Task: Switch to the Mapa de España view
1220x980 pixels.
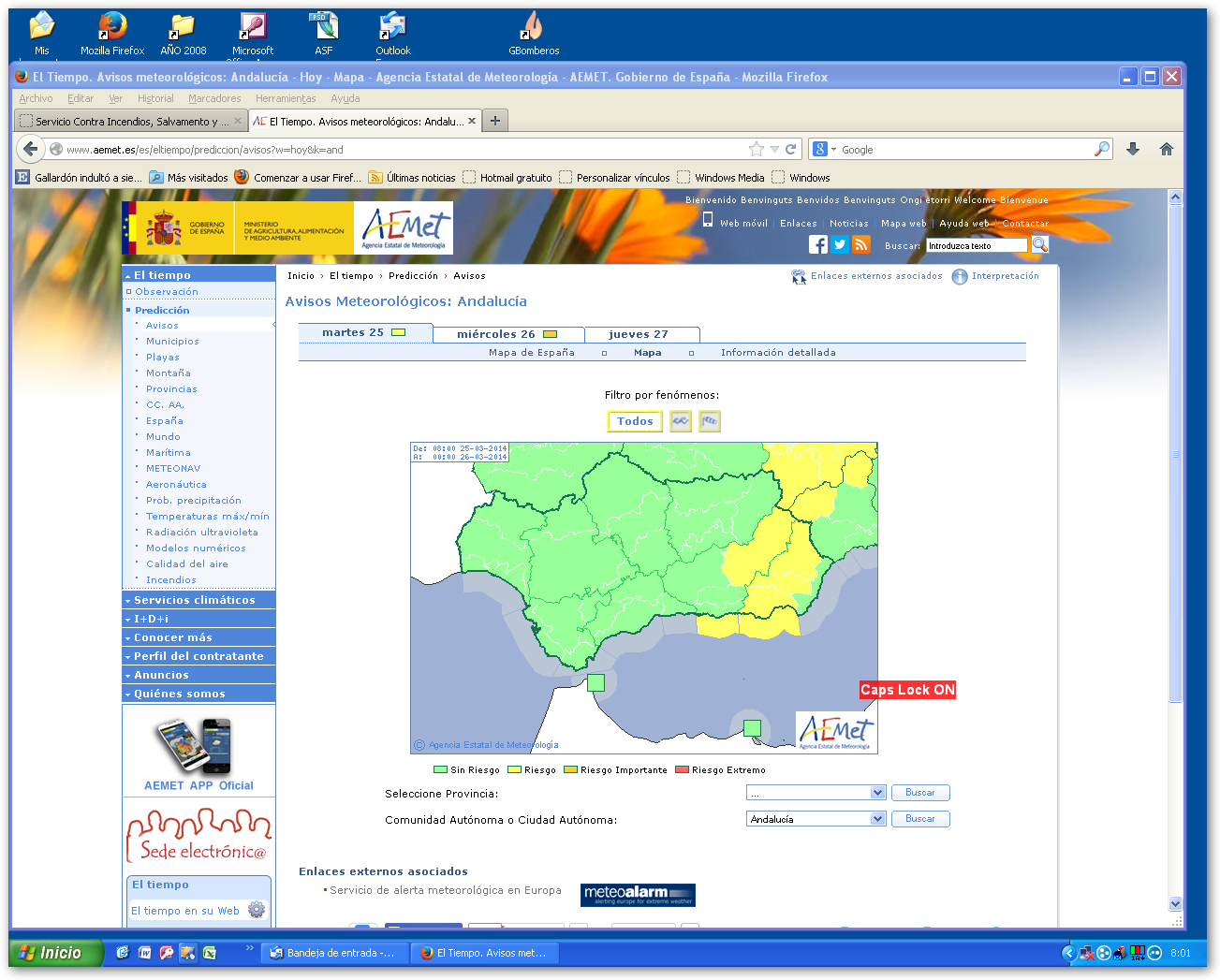Action: point(531,353)
